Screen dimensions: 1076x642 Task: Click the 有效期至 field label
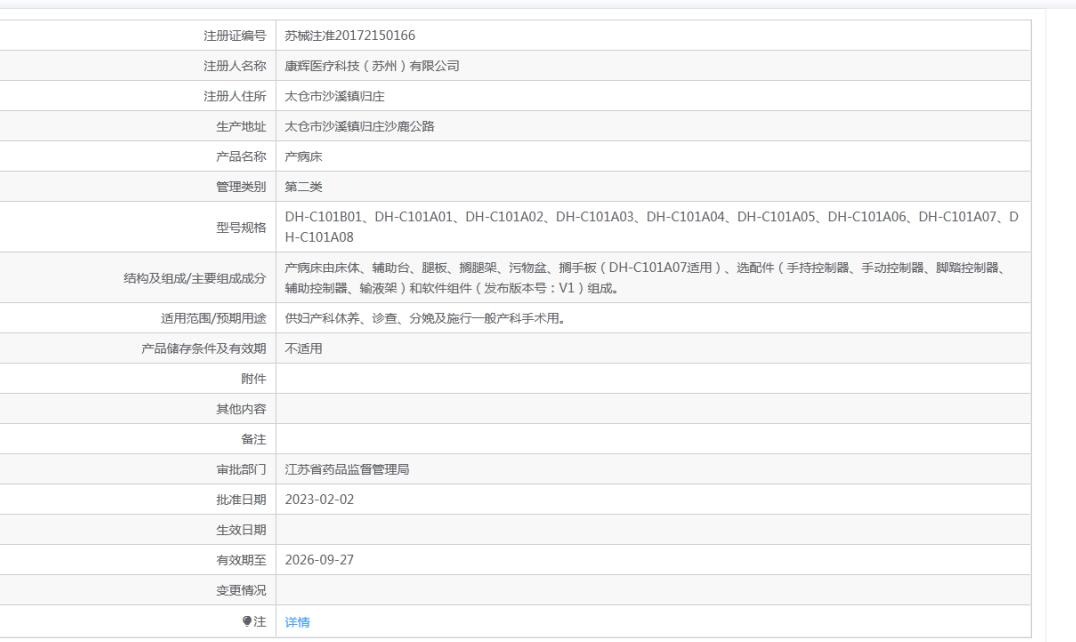tap(241, 560)
